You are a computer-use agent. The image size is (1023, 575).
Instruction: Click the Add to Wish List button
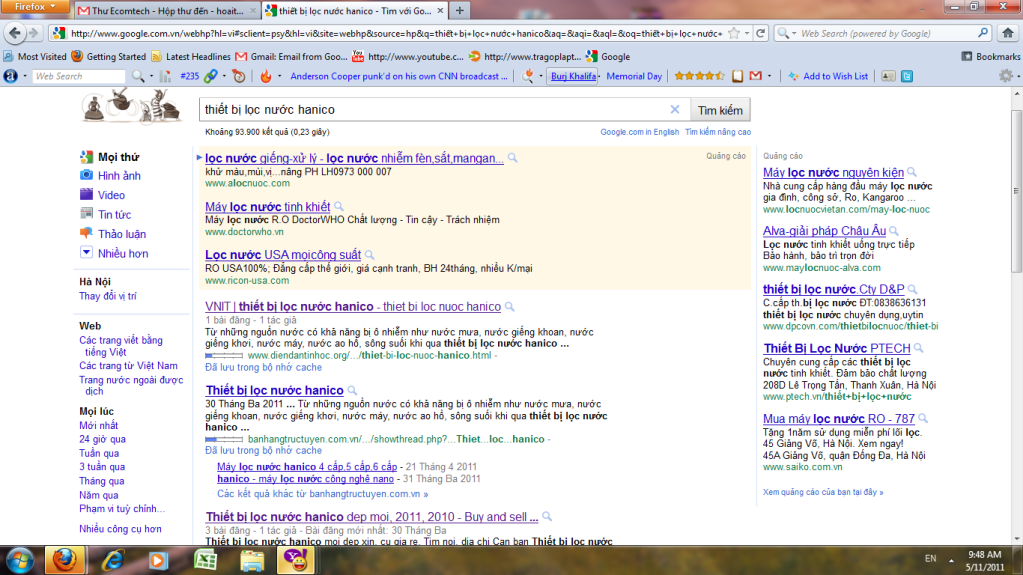pyautogui.click(x=829, y=76)
